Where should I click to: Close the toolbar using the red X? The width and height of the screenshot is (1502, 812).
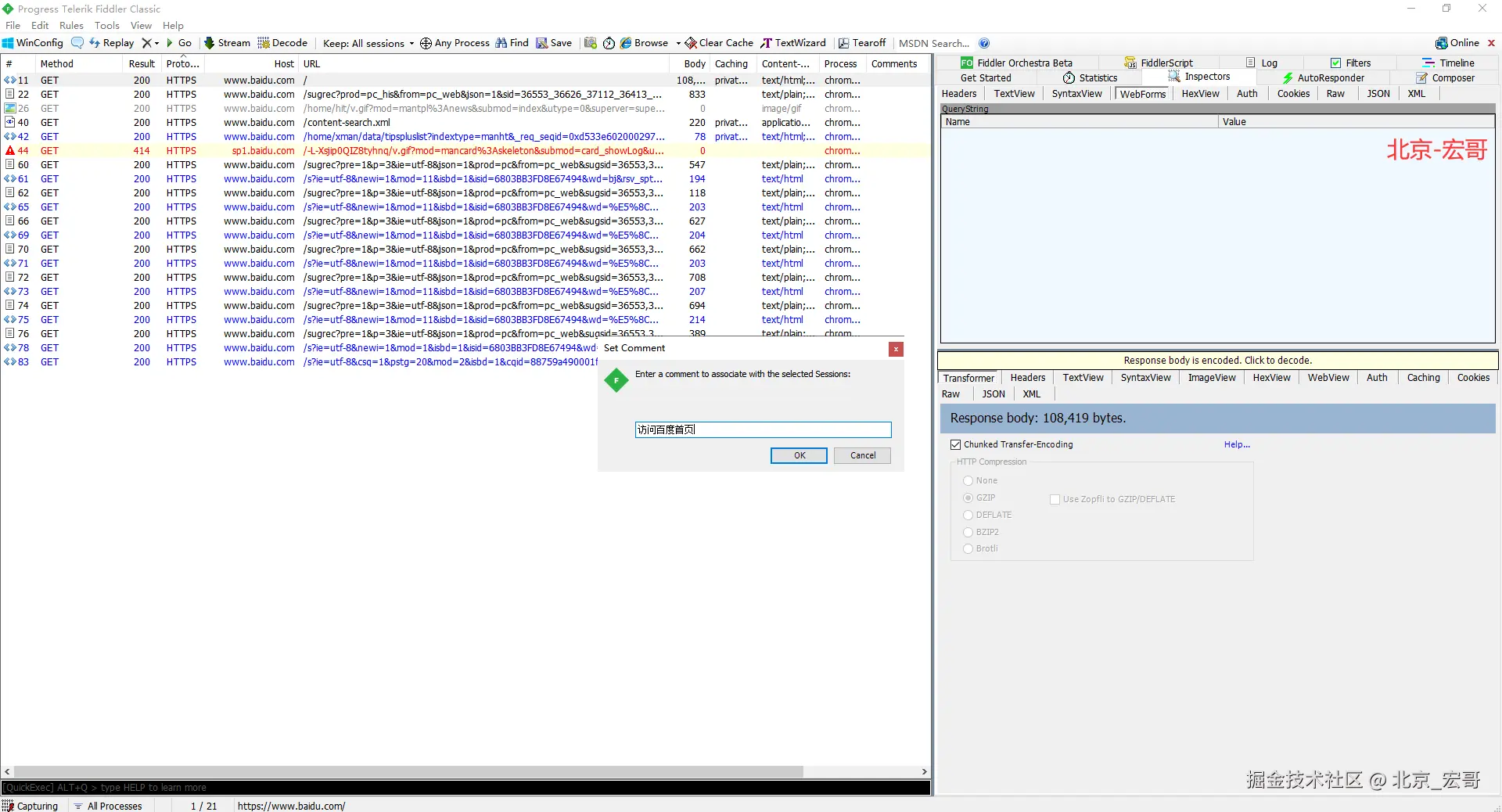(1491, 43)
